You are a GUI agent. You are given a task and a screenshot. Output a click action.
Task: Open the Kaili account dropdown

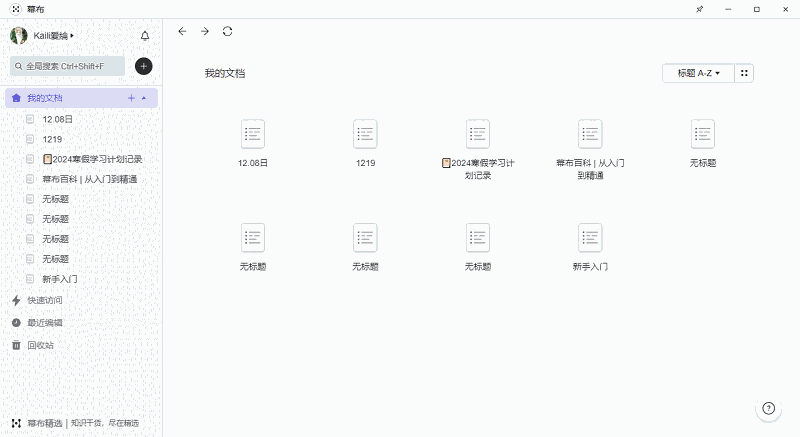(x=54, y=36)
